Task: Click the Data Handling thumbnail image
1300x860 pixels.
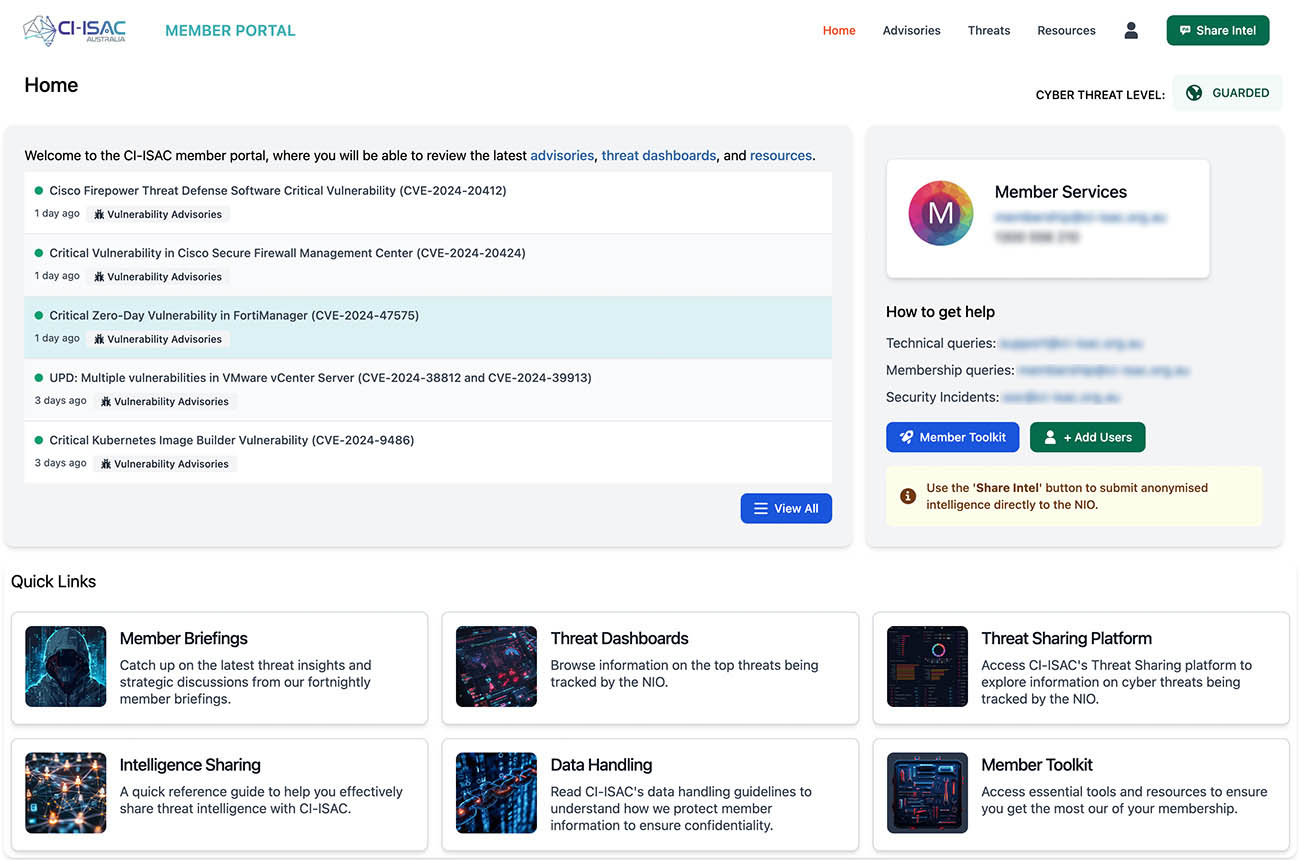Action: tap(497, 793)
